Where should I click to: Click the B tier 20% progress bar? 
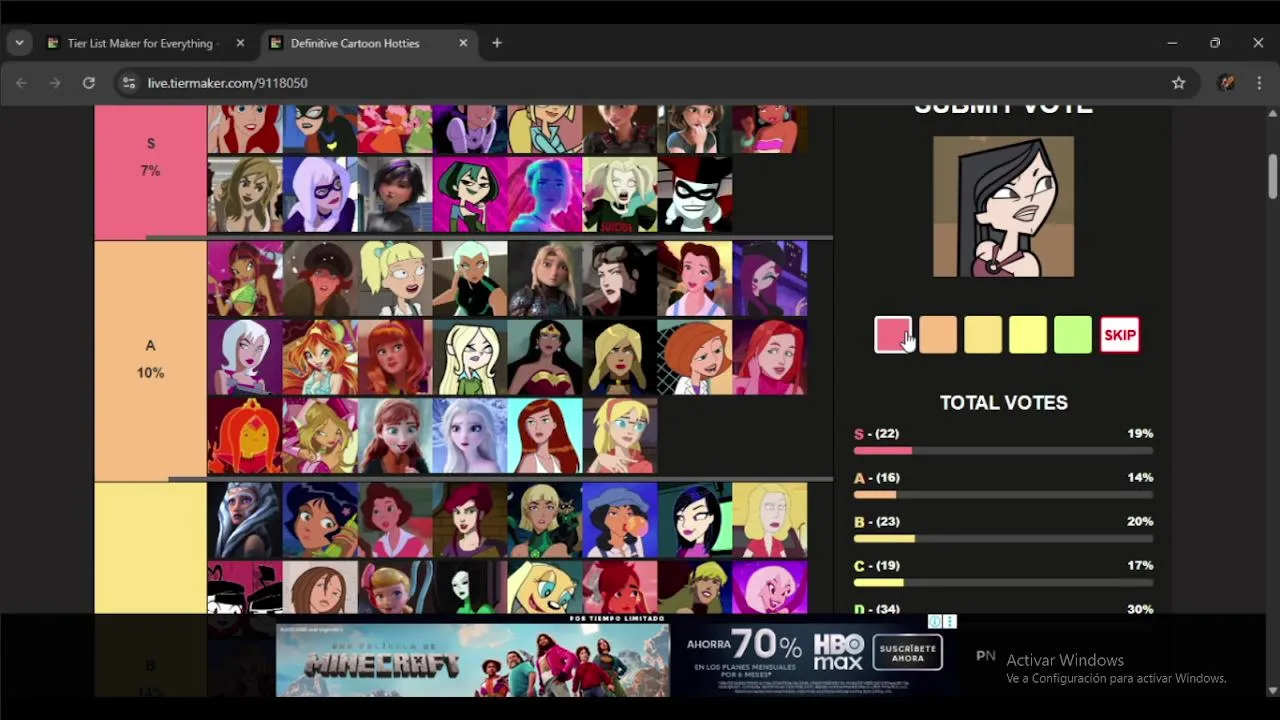1003,539
